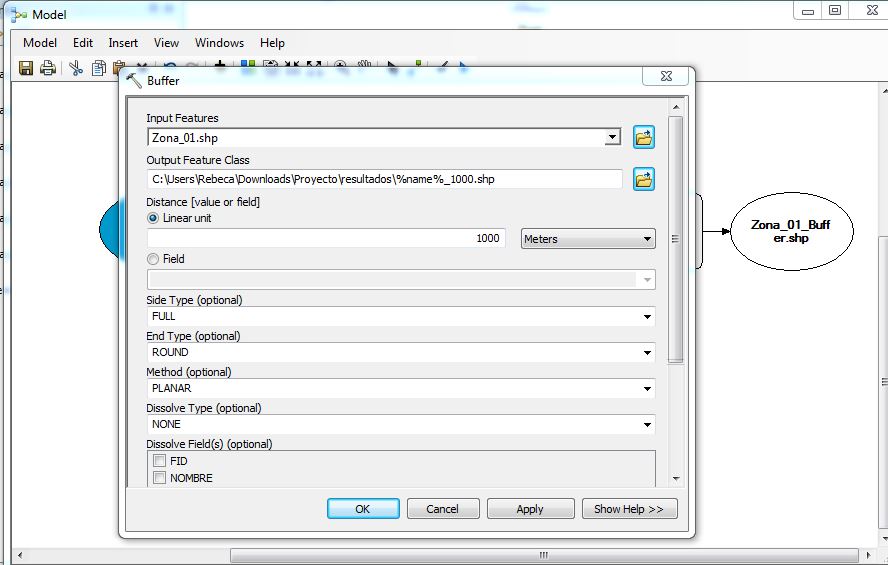The image size is (888, 565).
Task: Check the NOMBRE dissolve field
Action: click(x=159, y=478)
